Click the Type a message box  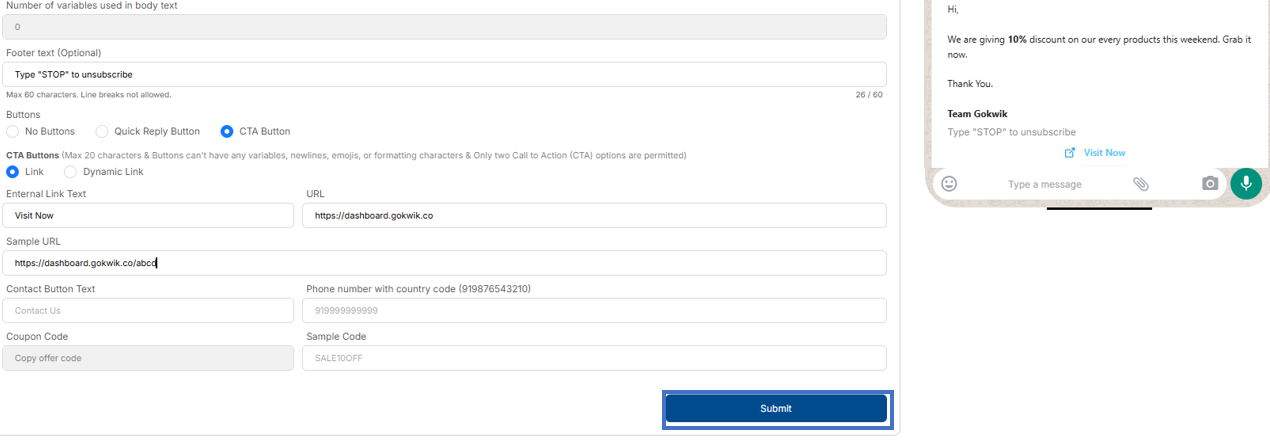click(1044, 184)
